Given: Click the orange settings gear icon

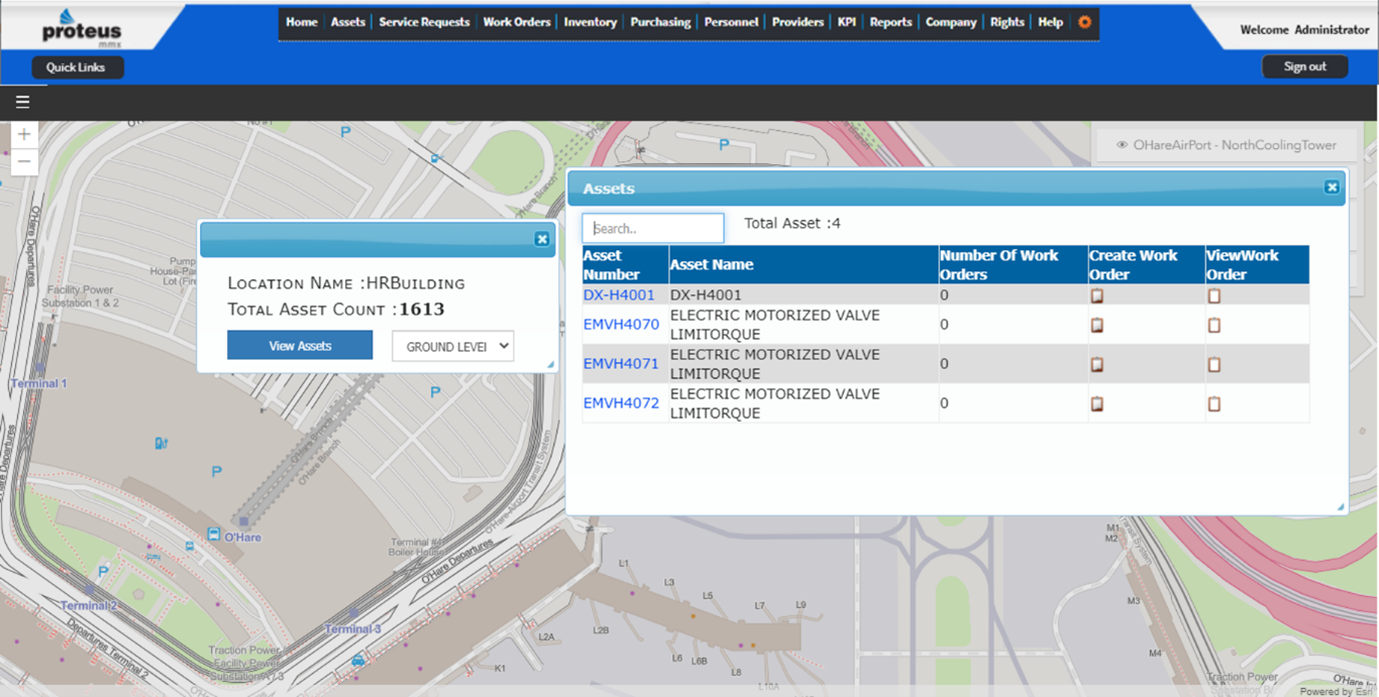Looking at the screenshot, I should [1084, 22].
